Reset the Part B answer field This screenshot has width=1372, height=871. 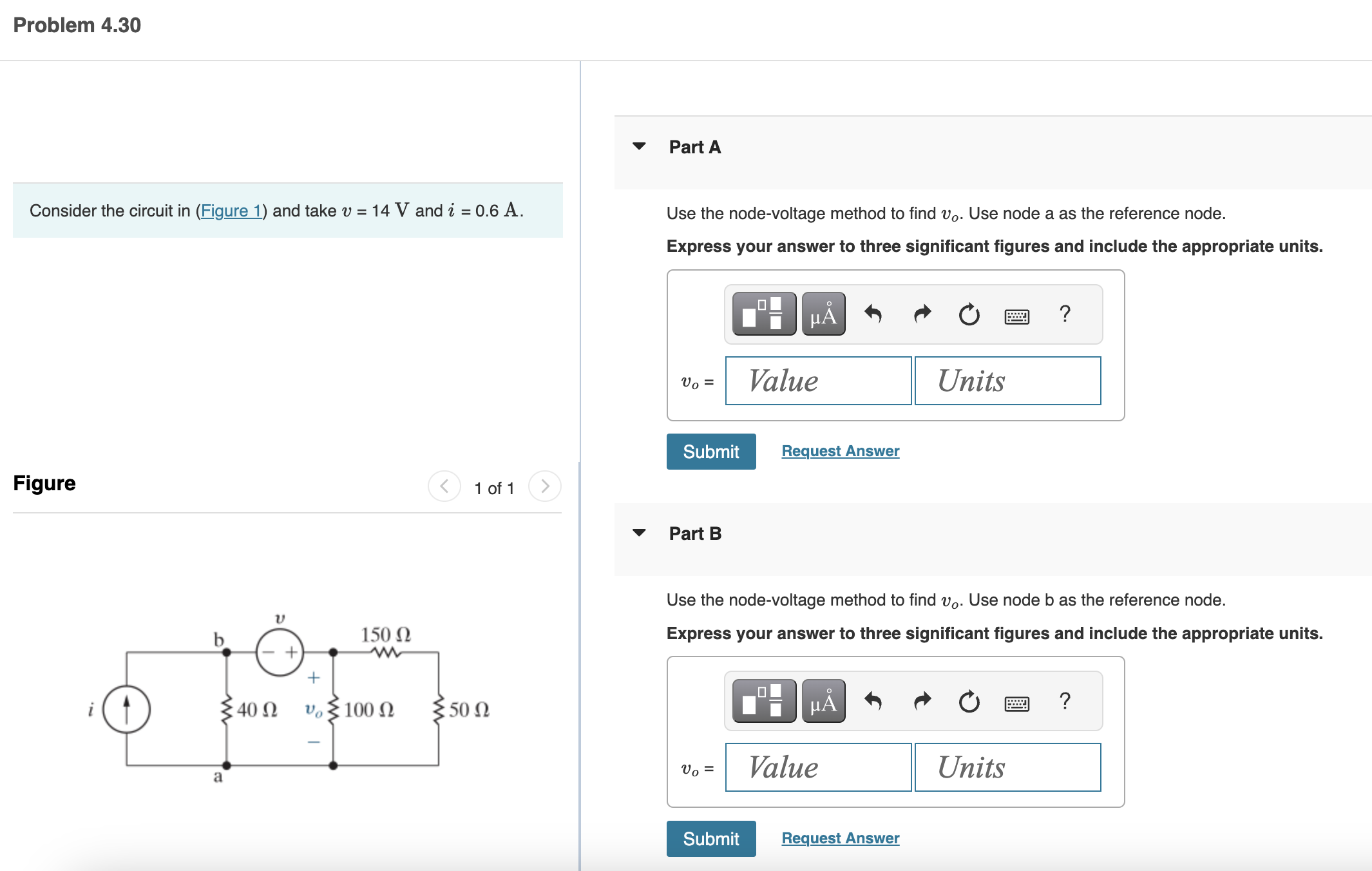point(969,702)
